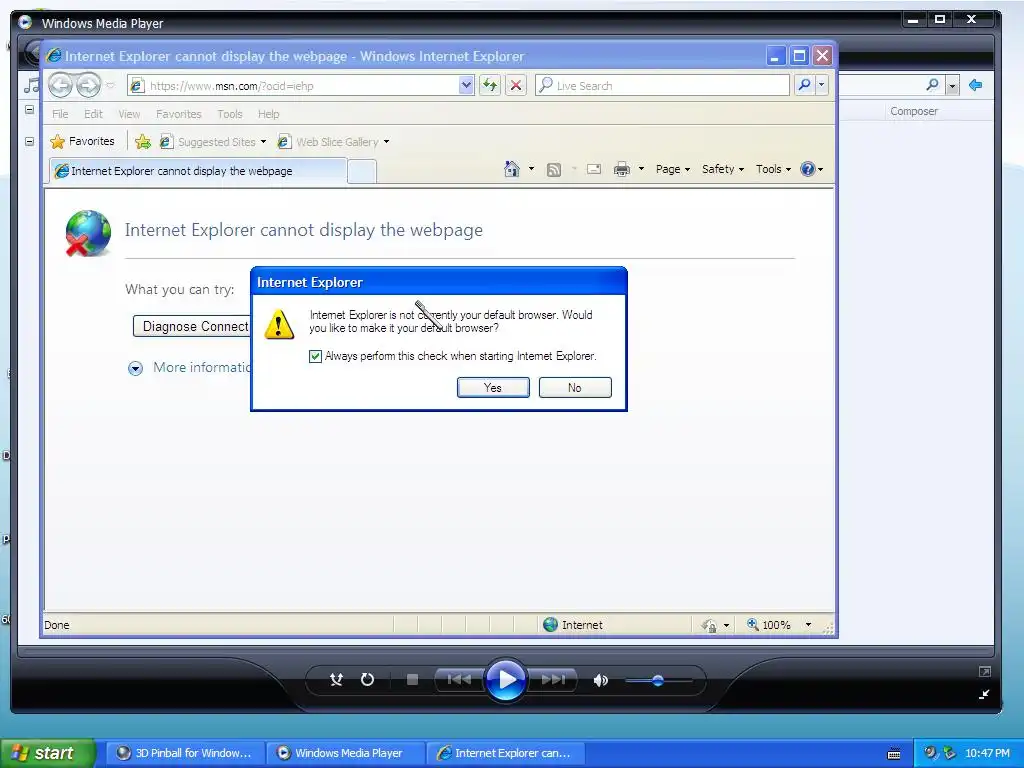Open Web Slice Gallery link
Screen dimensions: 1024x768
point(334,142)
